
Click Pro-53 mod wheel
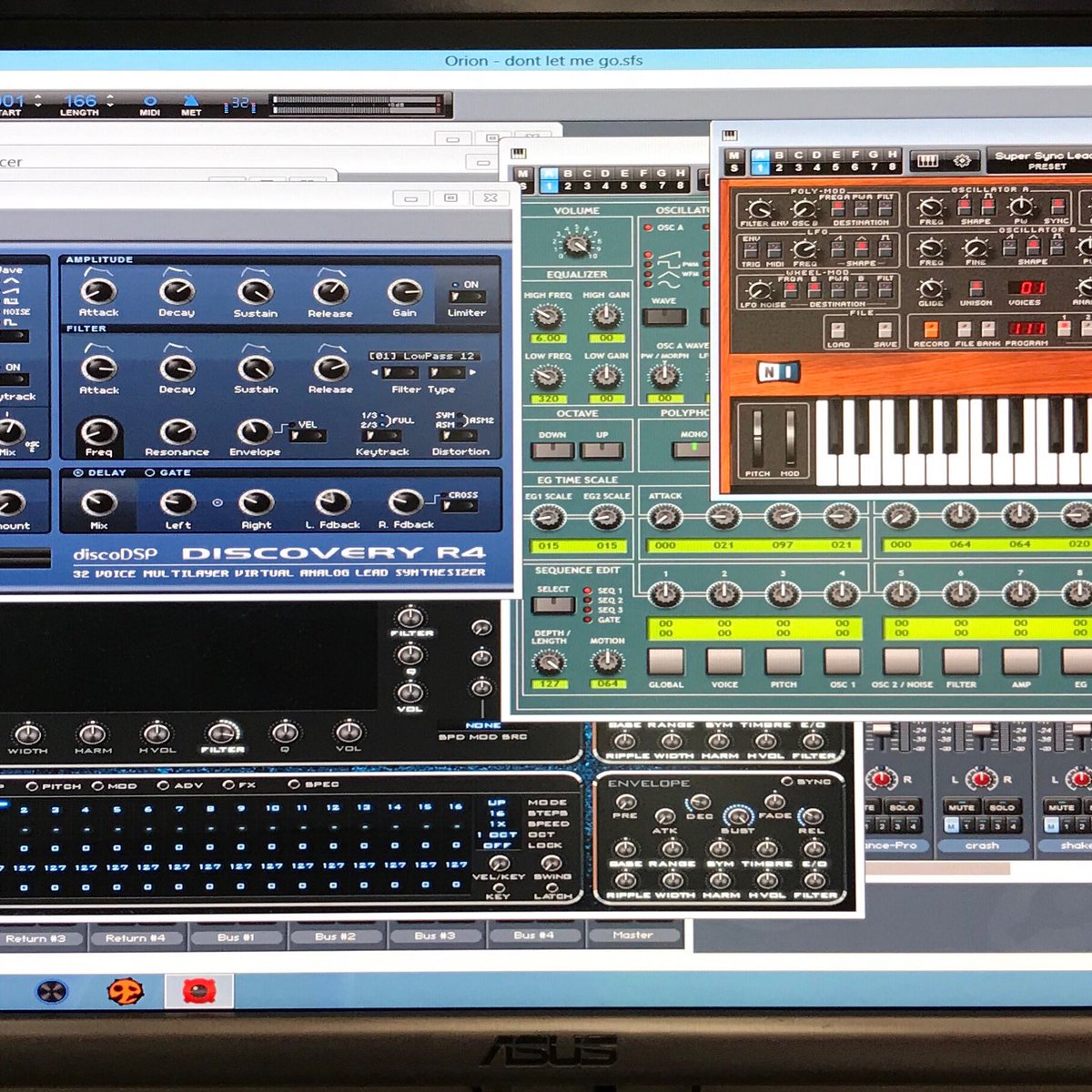coord(790,437)
